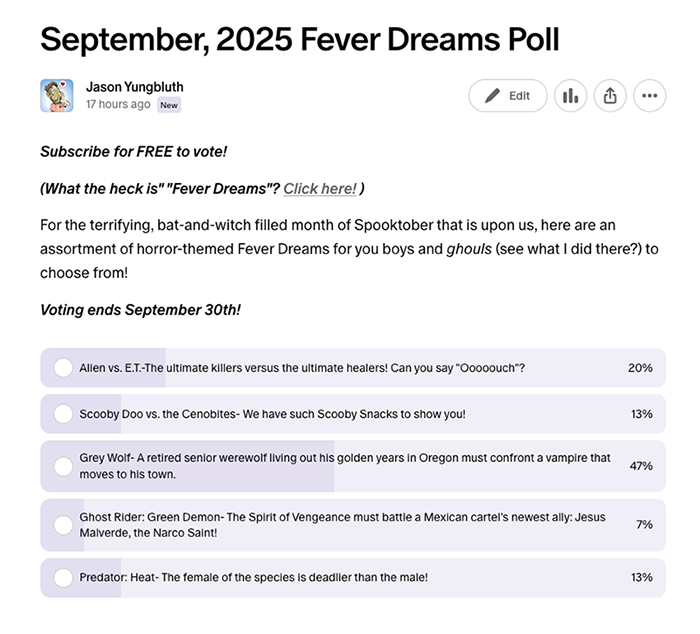This screenshot has width=700, height=634.
Task: Click the 47% result for Grey Wolf
Action: pos(640,466)
